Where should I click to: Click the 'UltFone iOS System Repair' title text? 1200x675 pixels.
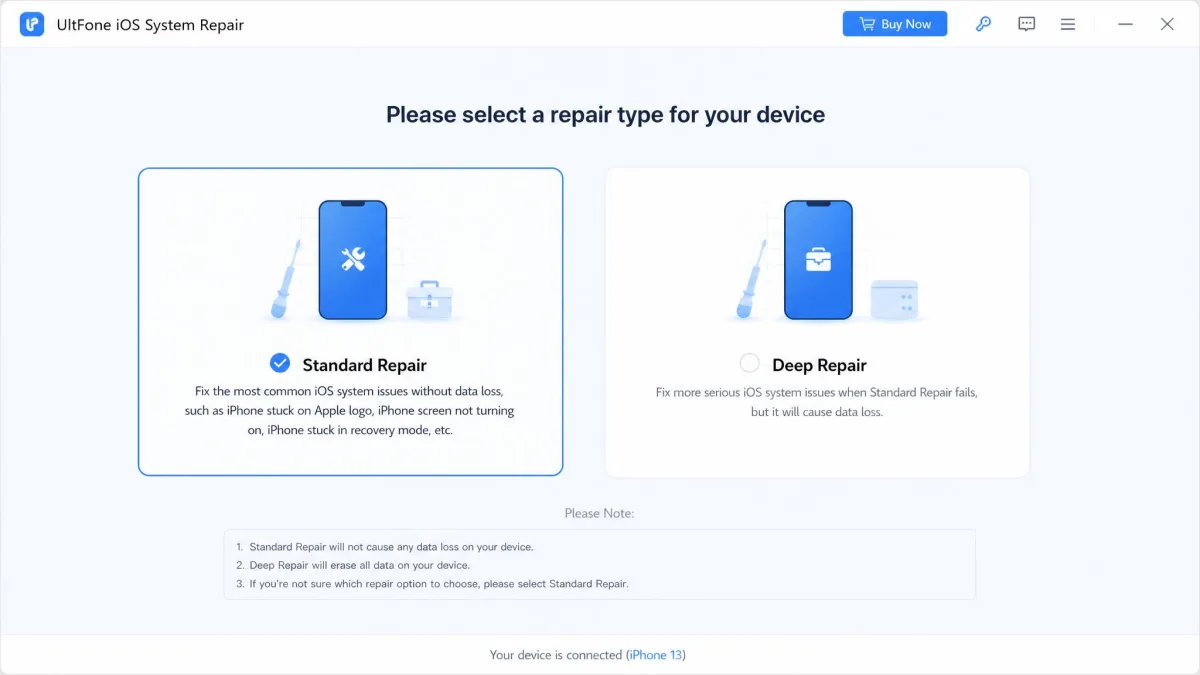(x=150, y=24)
